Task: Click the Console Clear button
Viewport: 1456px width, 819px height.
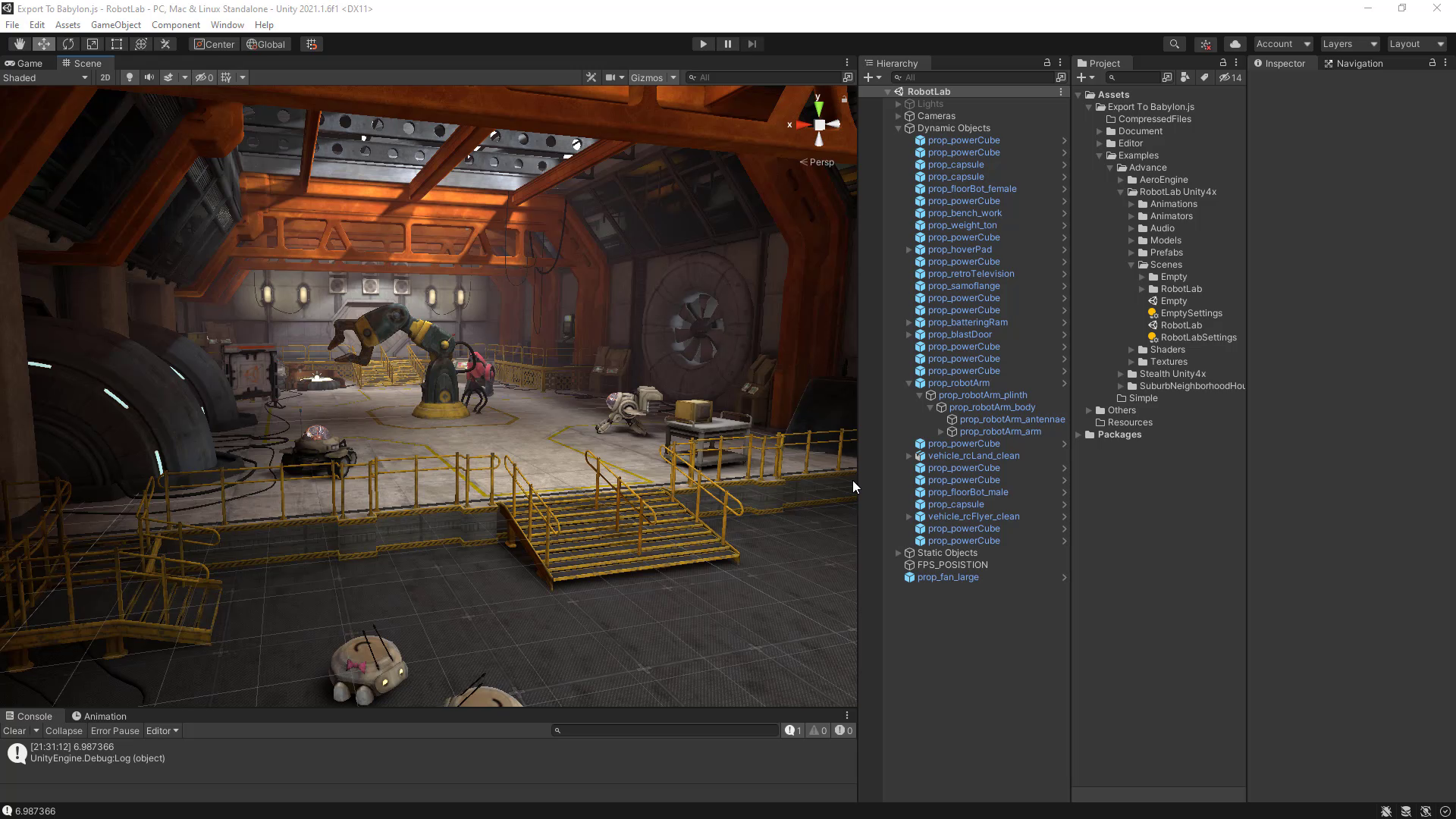Action: pyautogui.click(x=14, y=730)
